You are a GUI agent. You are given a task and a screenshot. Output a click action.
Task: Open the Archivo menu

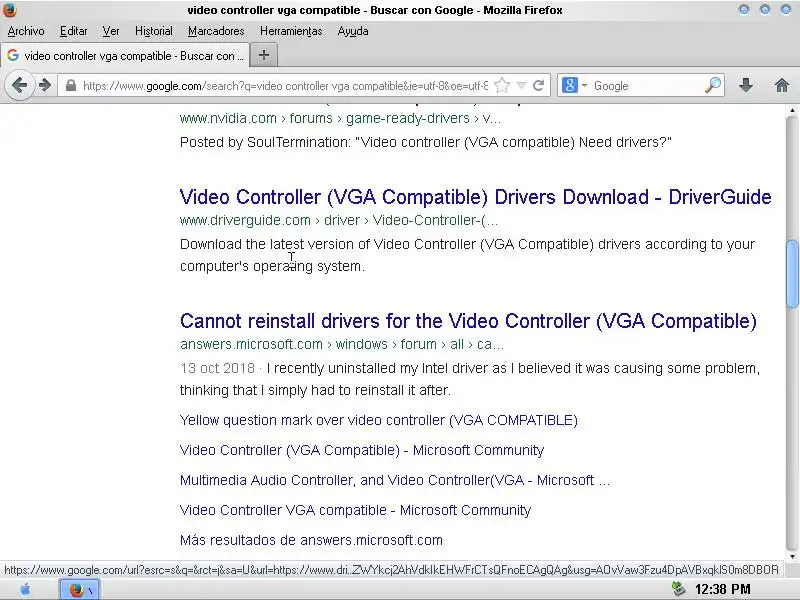[26, 31]
